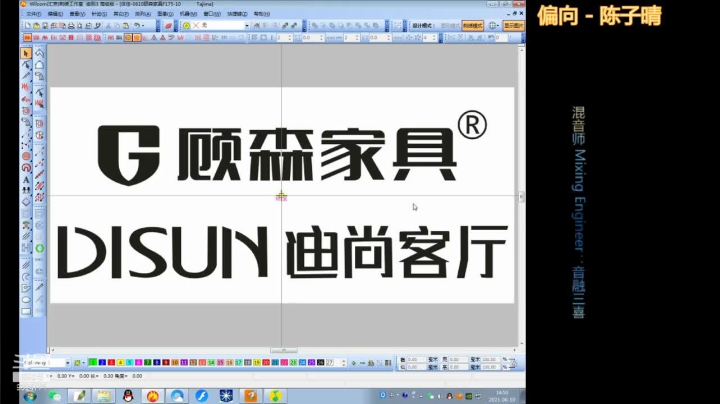Pick blue color swatch 2
Viewport: 720px width, 404px height.
[x=102, y=363]
